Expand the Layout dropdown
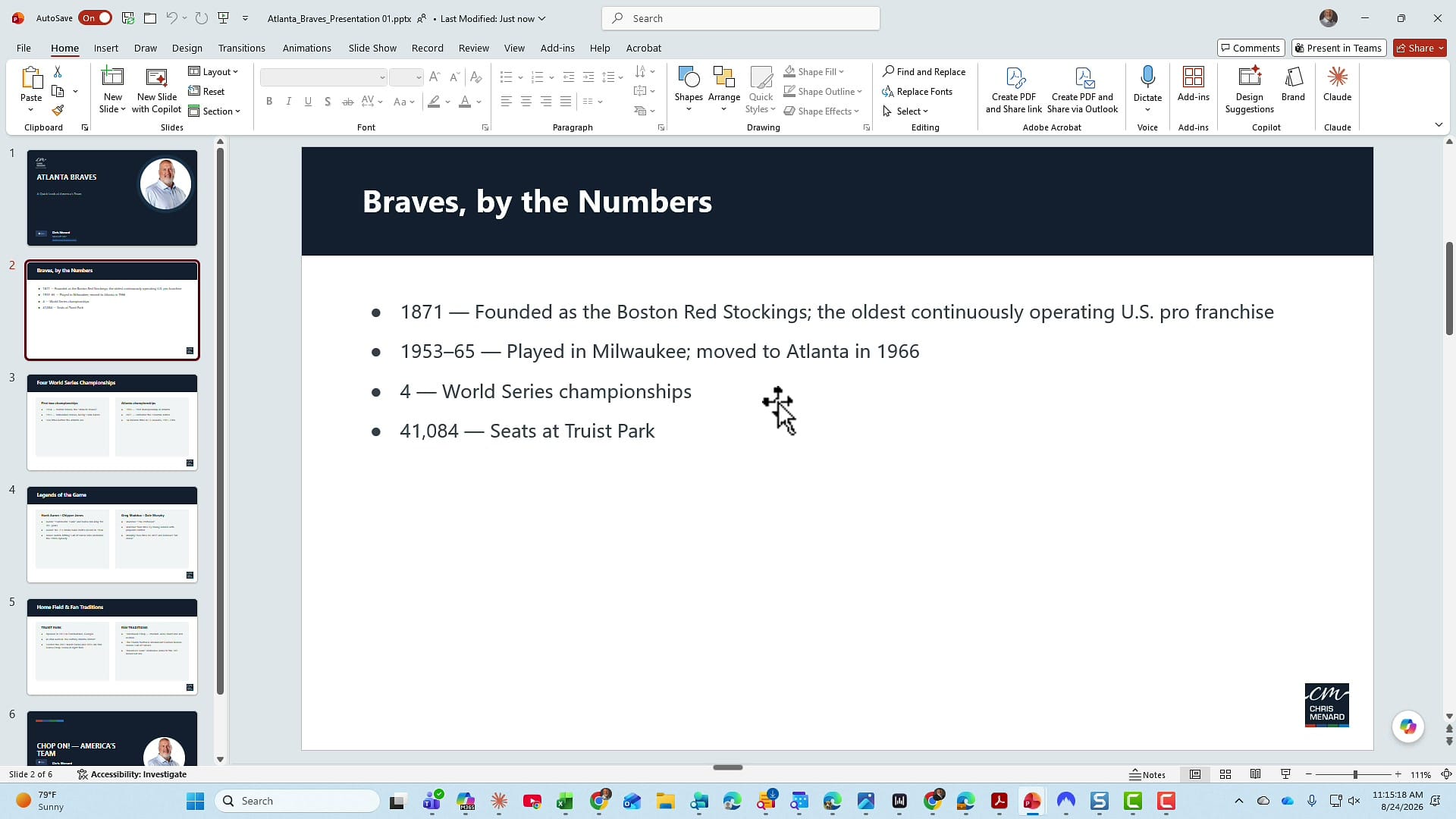 click(213, 71)
